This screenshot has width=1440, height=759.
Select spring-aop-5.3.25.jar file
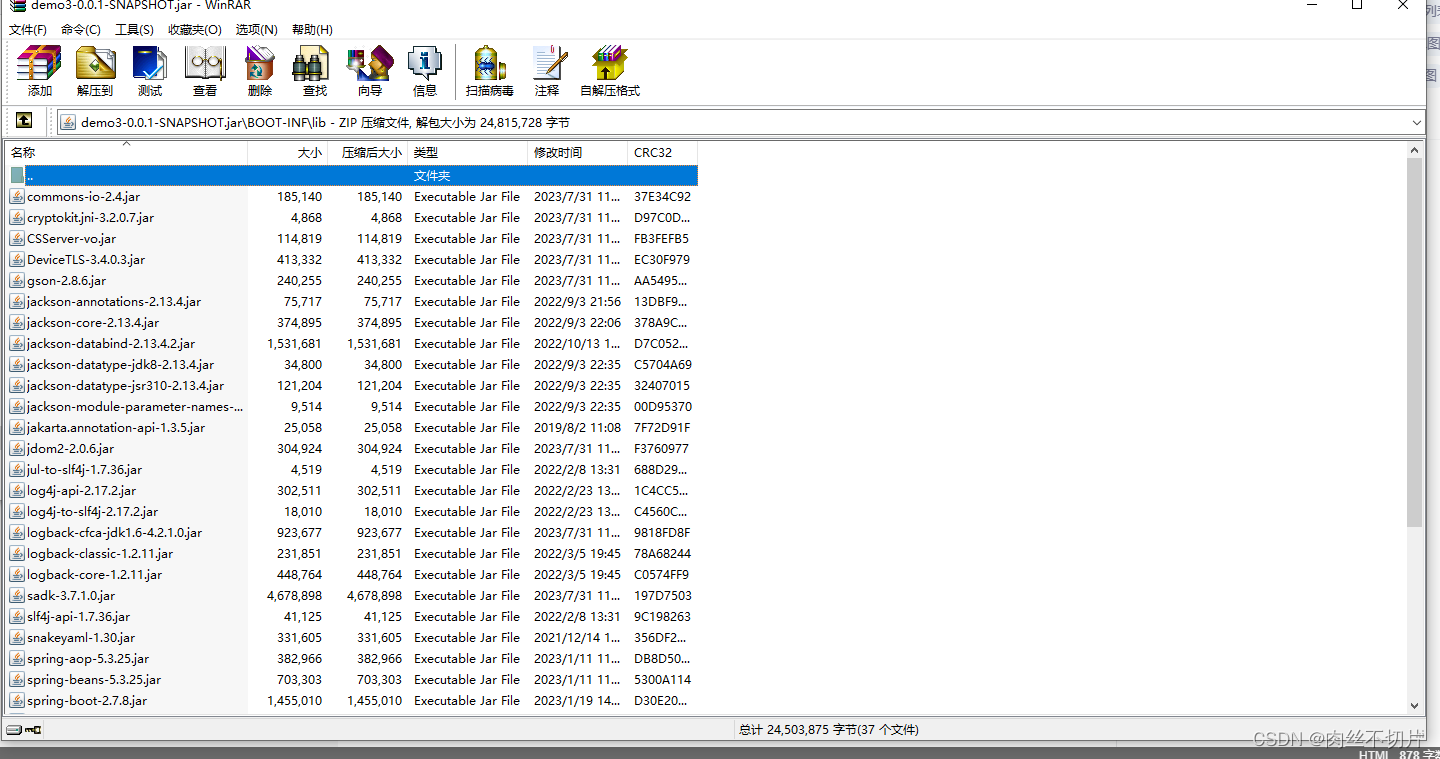[88, 659]
